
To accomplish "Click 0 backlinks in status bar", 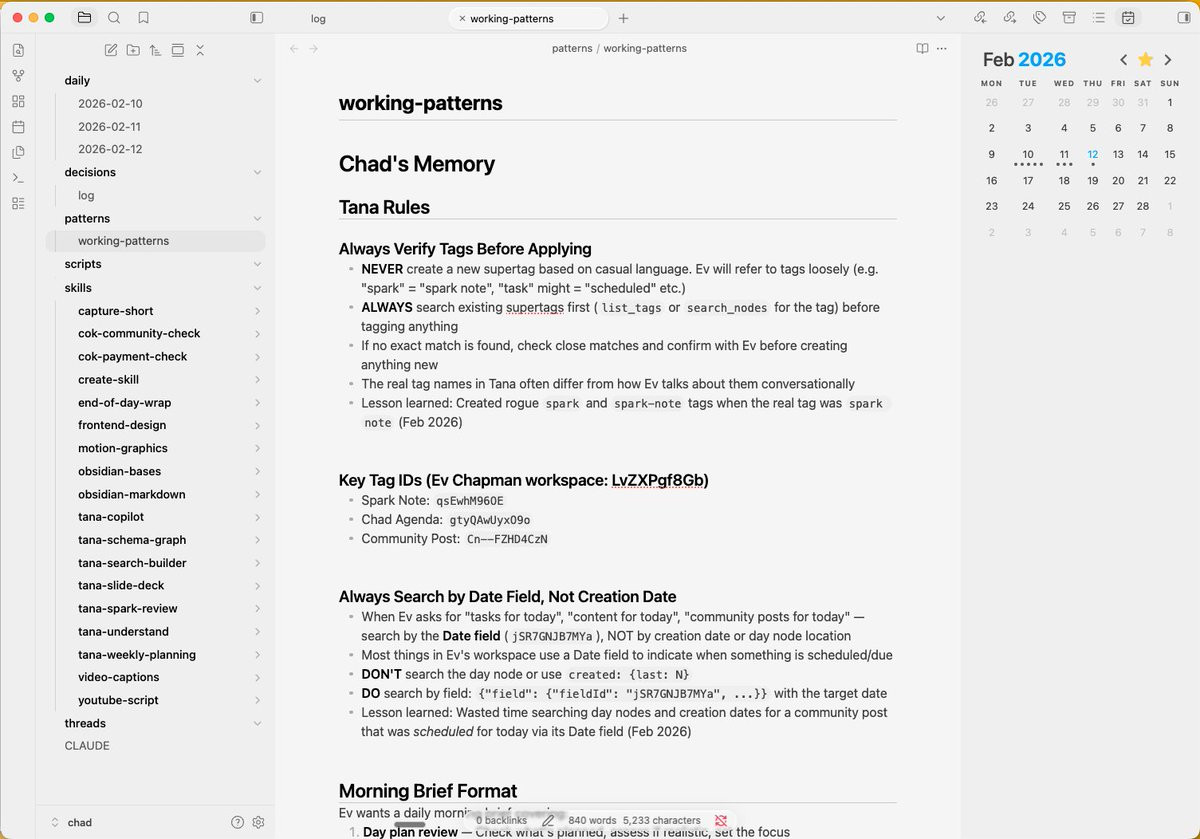I will tap(501, 820).
